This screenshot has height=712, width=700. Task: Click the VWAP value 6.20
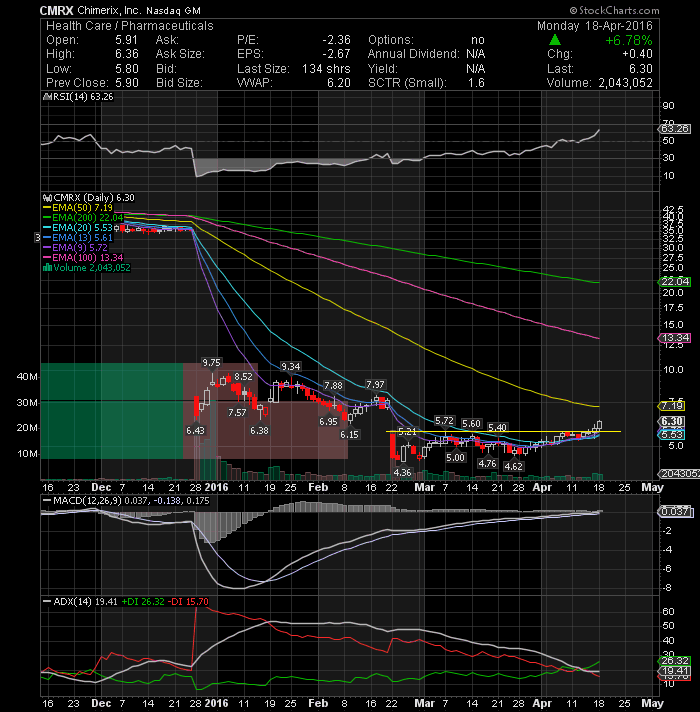click(339, 83)
